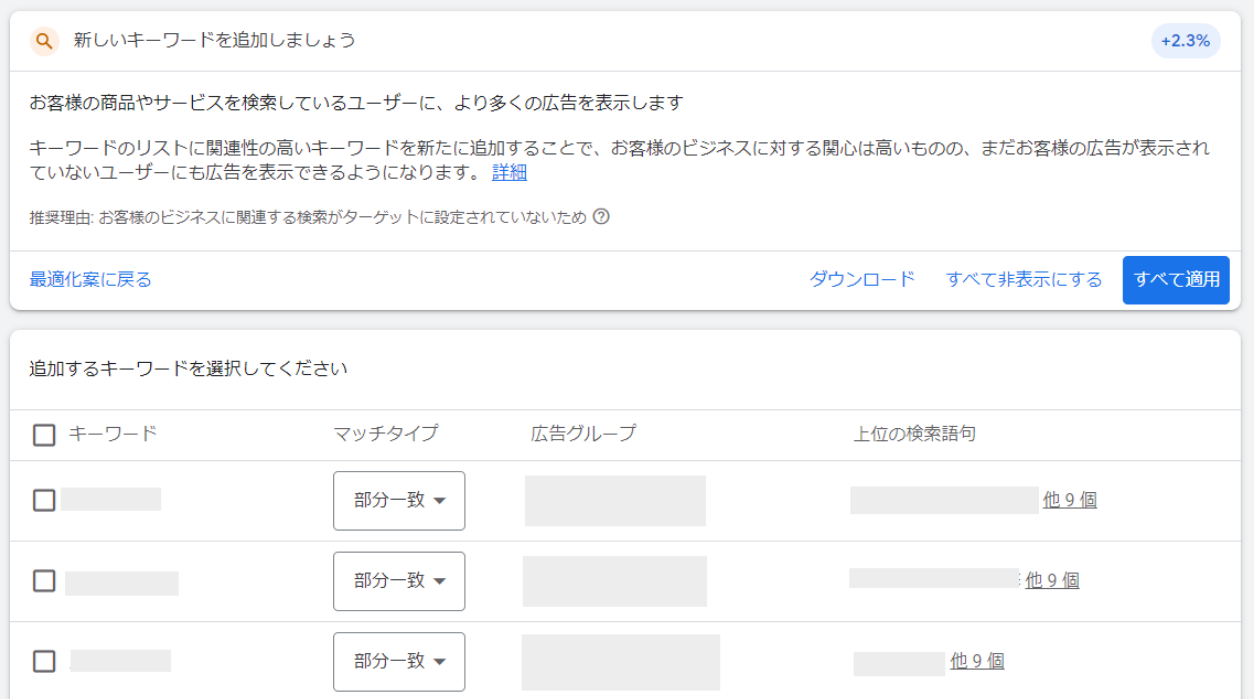Click the 詳細 link
Viewport: 1257px width, 699px height.
(x=509, y=173)
